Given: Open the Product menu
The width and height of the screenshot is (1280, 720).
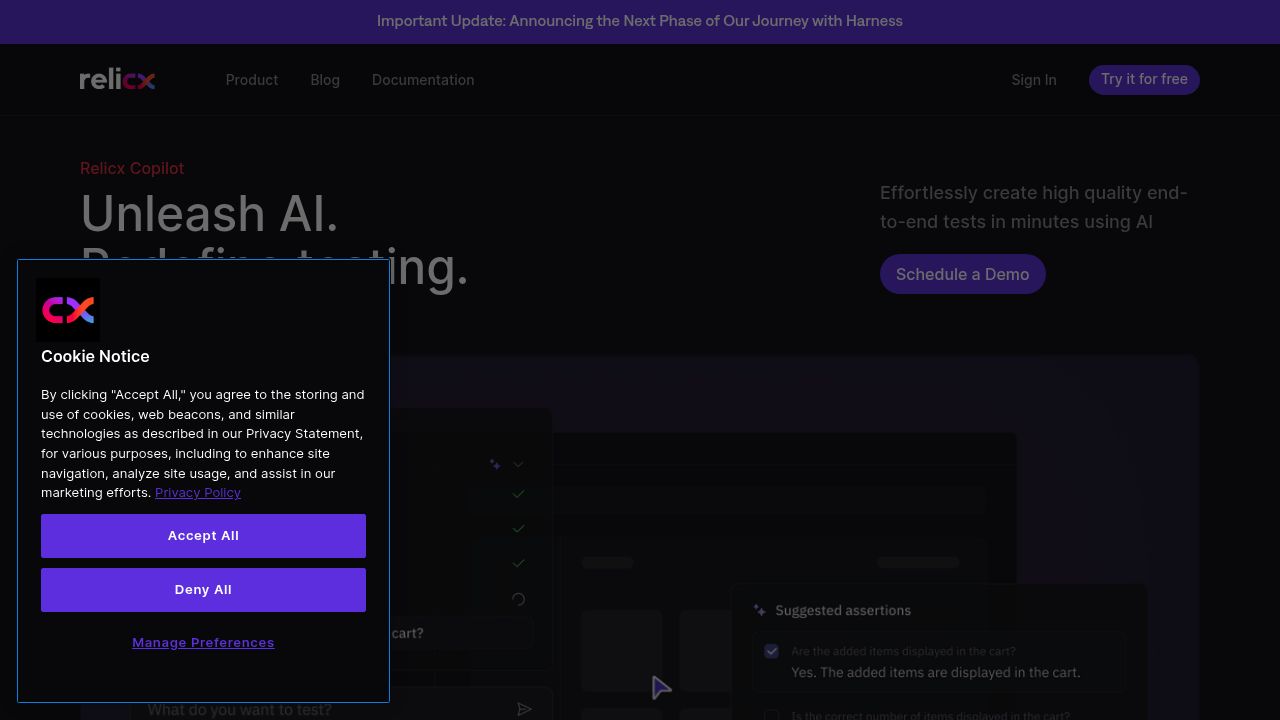Looking at the screenshot, I should click(x=252, y=80).
